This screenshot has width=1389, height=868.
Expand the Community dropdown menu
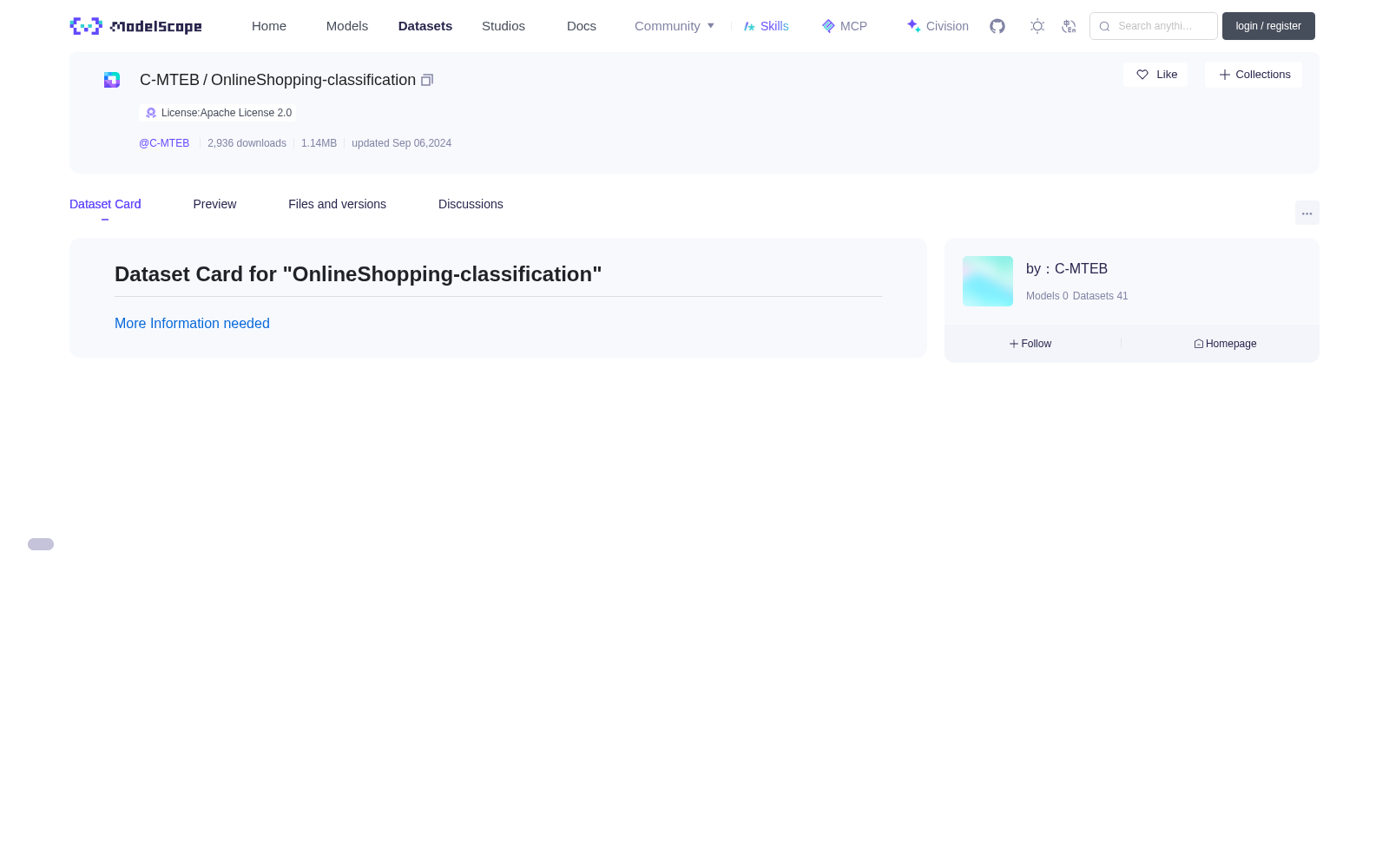(x=675, y=26)
